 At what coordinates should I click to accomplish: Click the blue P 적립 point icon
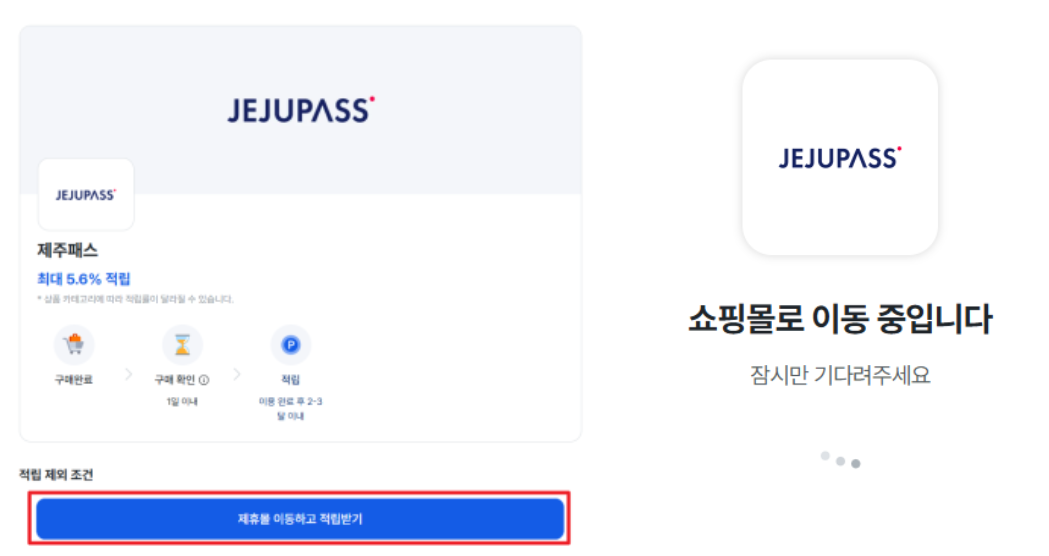[x=290, y=345]
